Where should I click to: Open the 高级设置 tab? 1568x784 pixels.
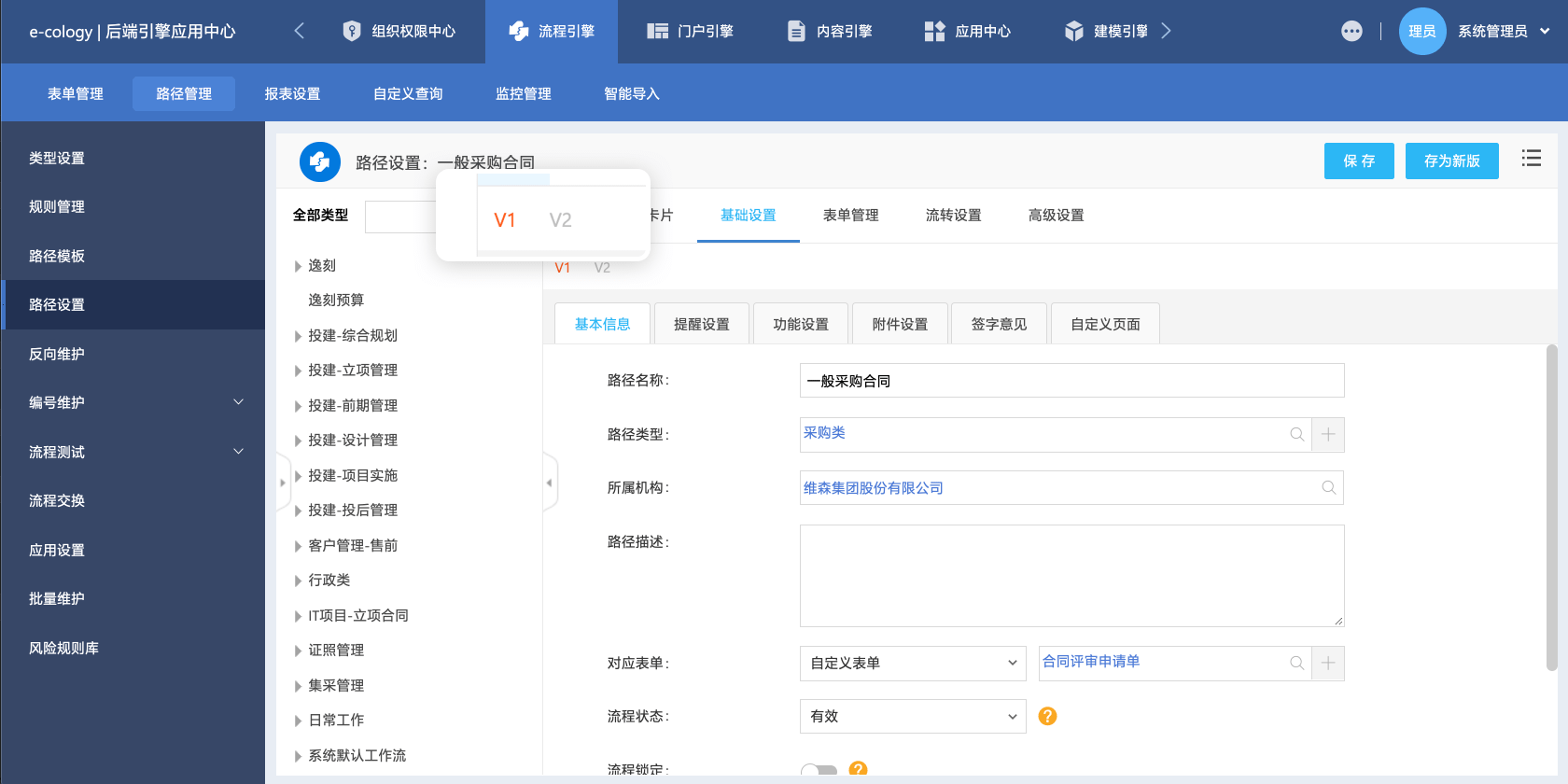pos(1057,215)
